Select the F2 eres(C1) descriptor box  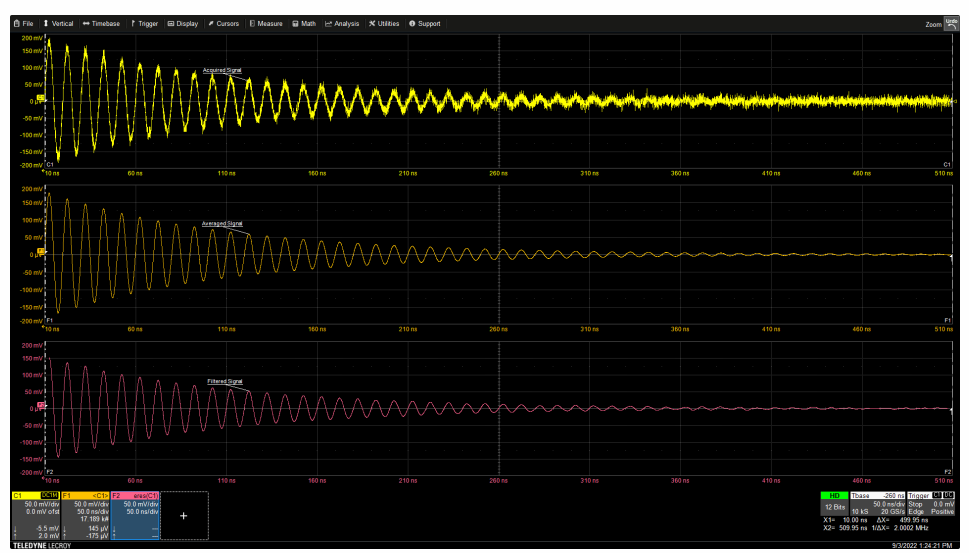(x=135, y=515)
